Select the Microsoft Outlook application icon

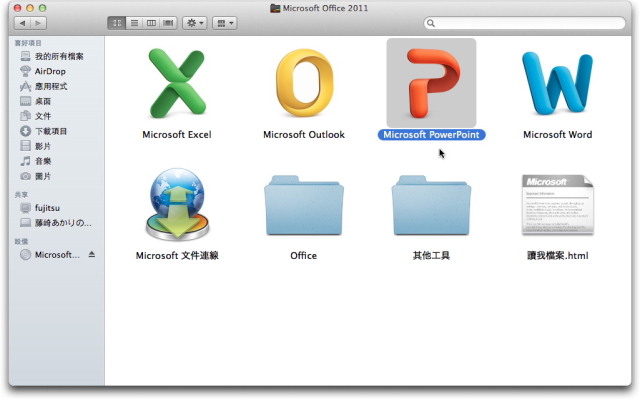pyautogui.click(x=304, y=83)
